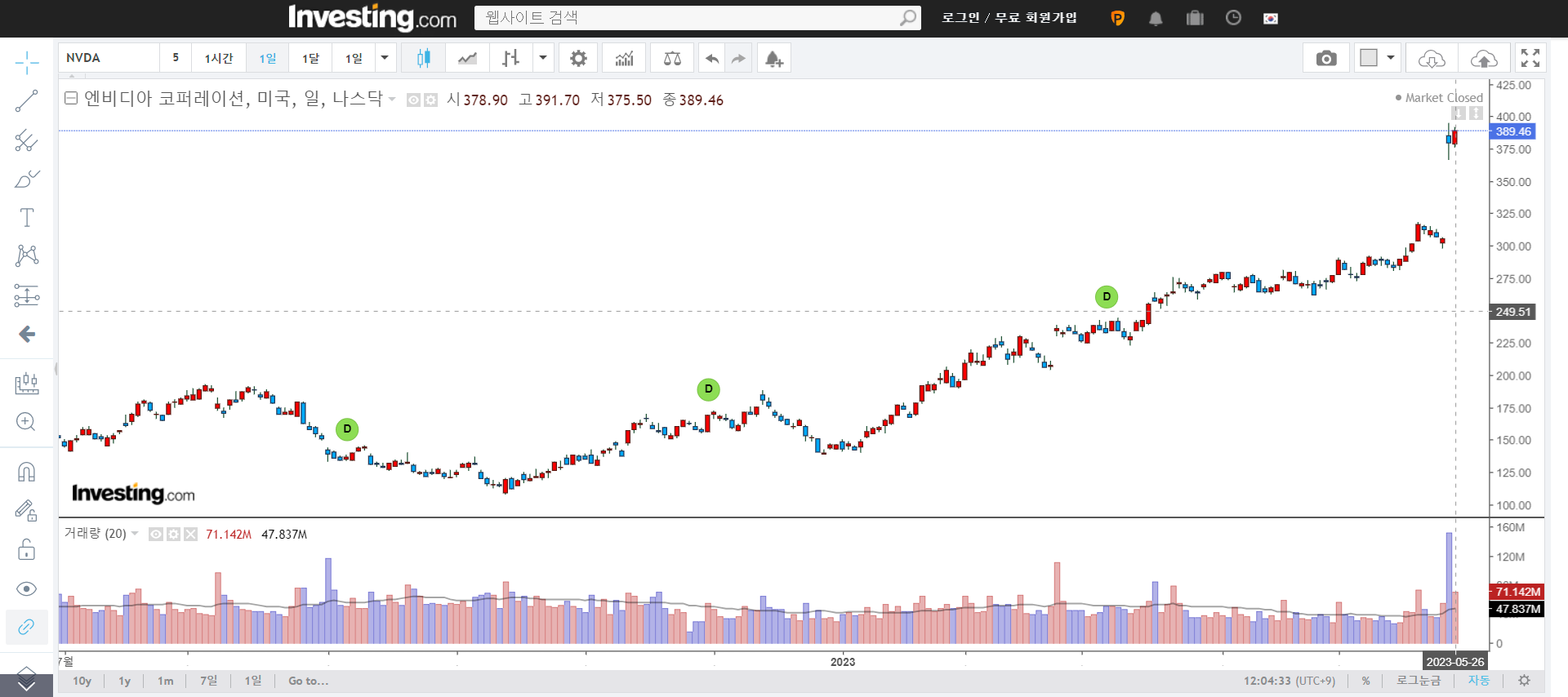Open the bar chart type selector
1568x697 pixels.
[x=510, y=58]
